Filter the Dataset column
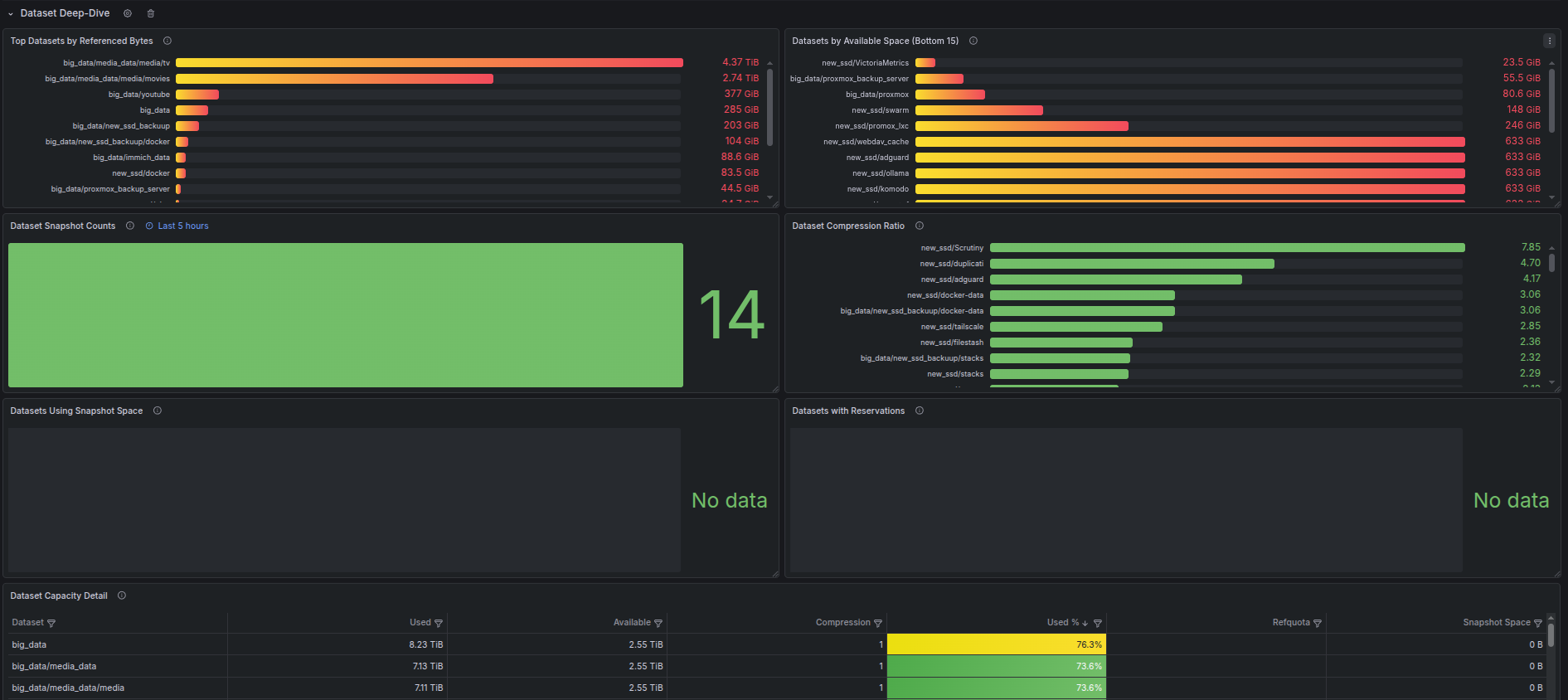This screenshot has width=1568, height=700. [51, 623]
